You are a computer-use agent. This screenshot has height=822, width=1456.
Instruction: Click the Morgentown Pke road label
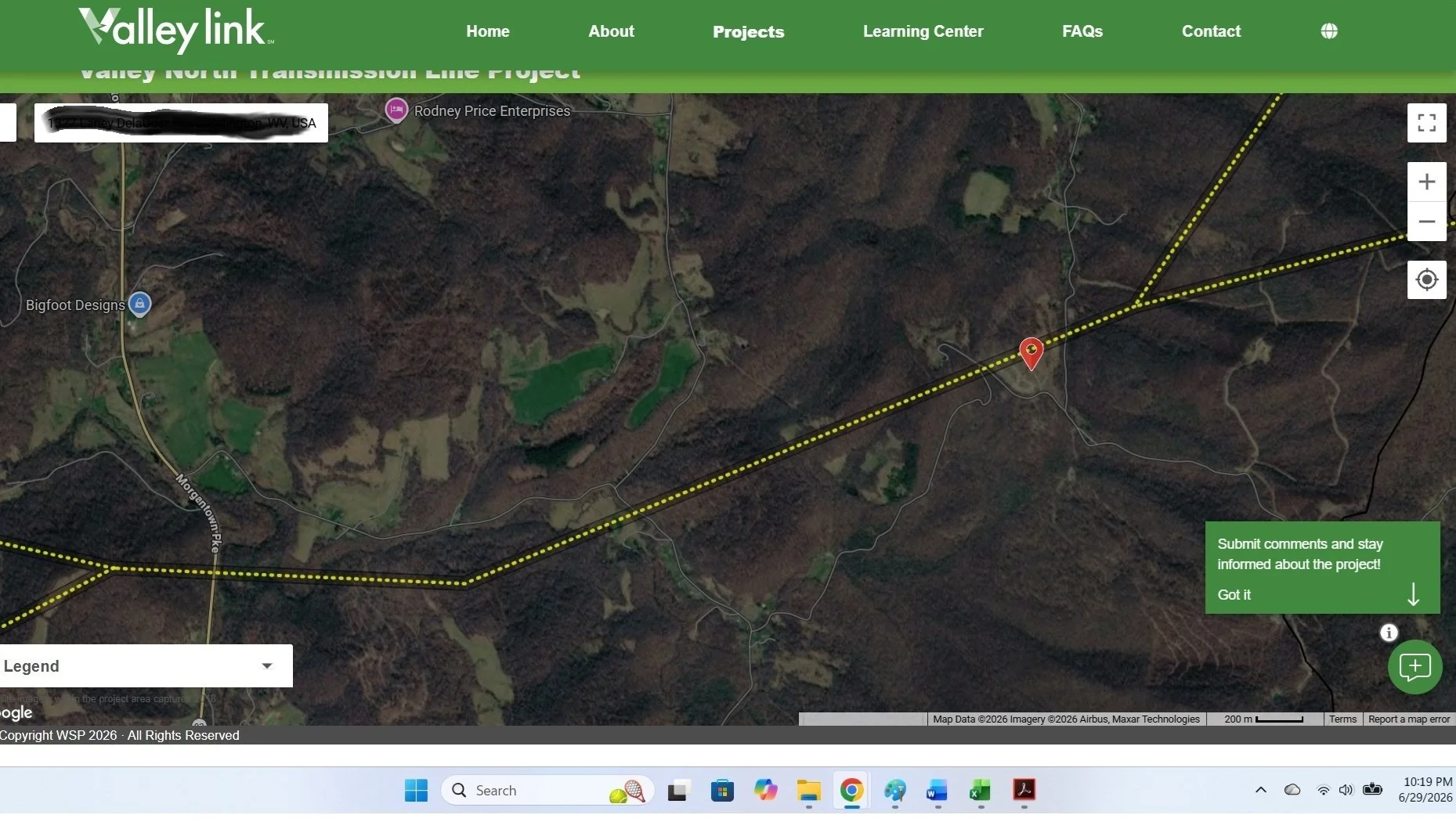pos(199,513)
